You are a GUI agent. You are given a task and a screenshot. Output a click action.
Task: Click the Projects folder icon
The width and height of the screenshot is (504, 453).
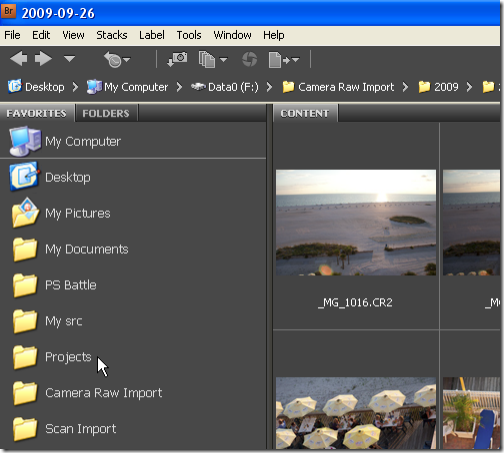click(25, 357)
